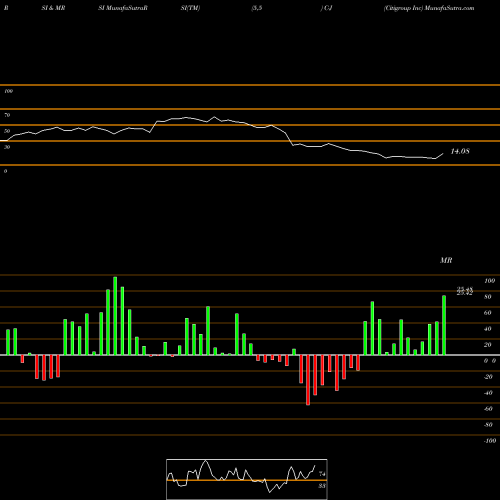
Task: Click the "(5,5" parameter text
Action: (257, 8)
